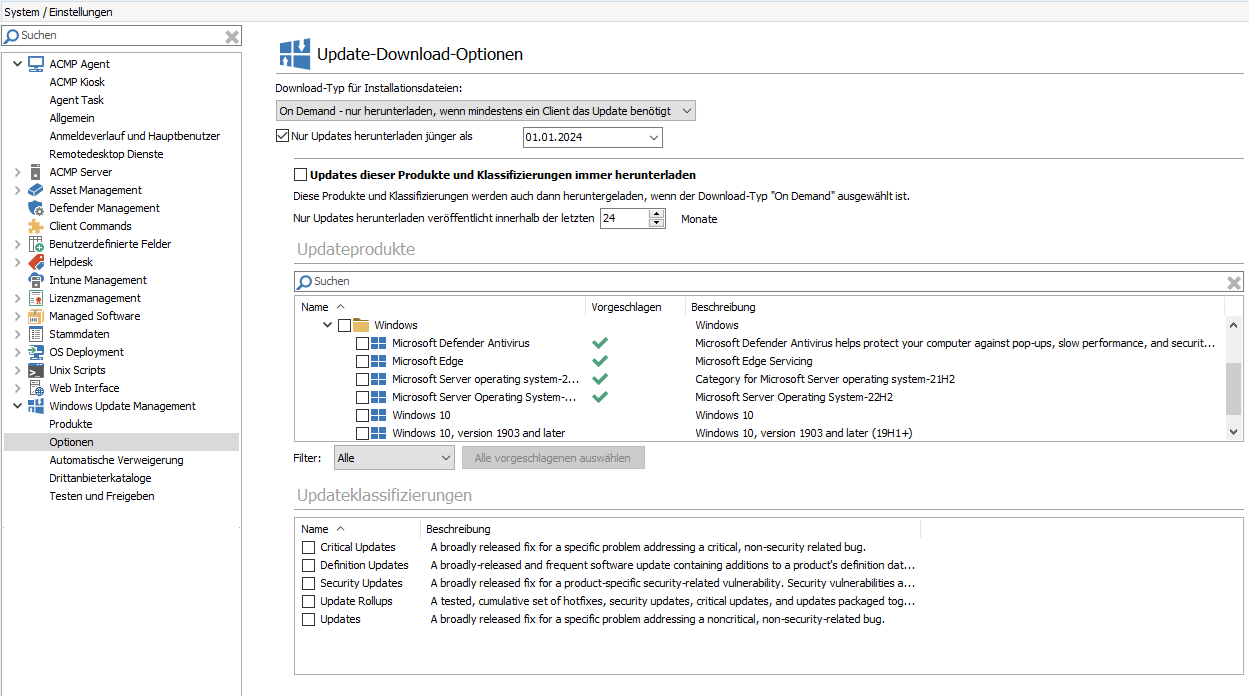This screenshot has width=1251, height=699.
Task: Collapse the Windows Update Management node
Action: click(17, 406)
